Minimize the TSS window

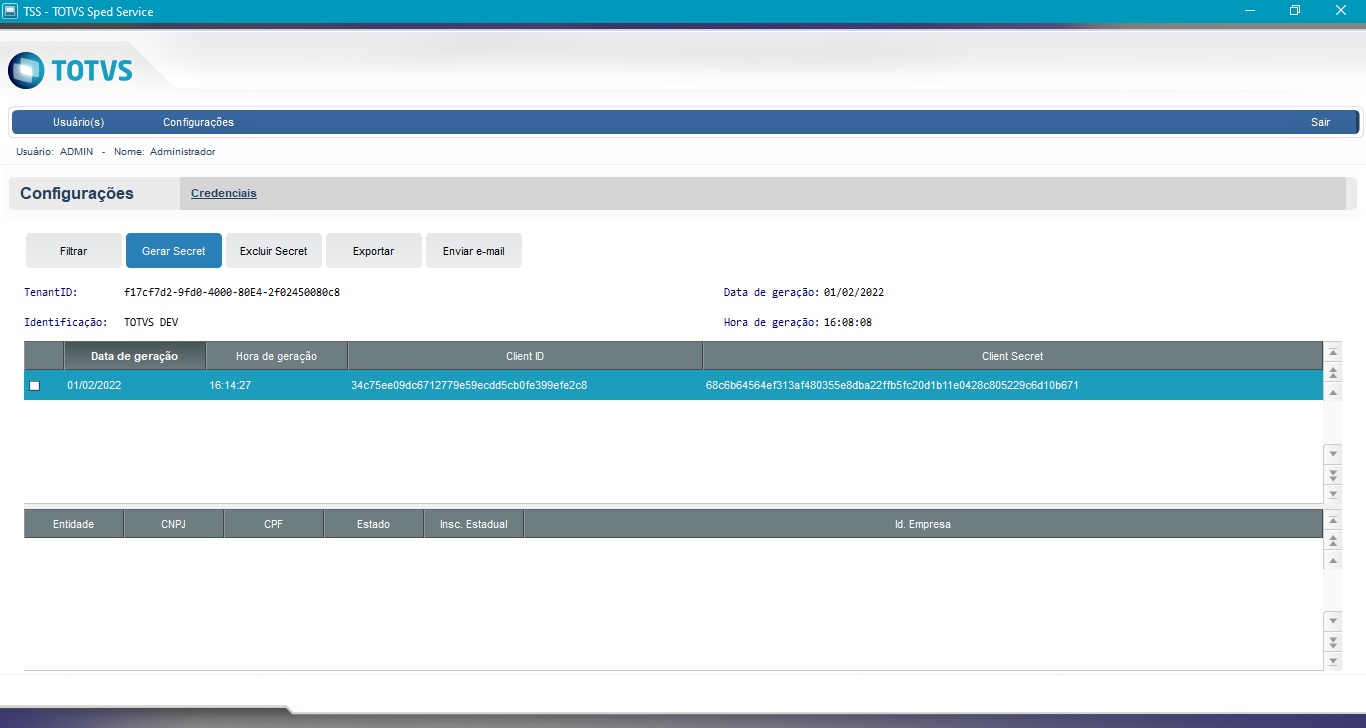click(x=1250, y=11)
